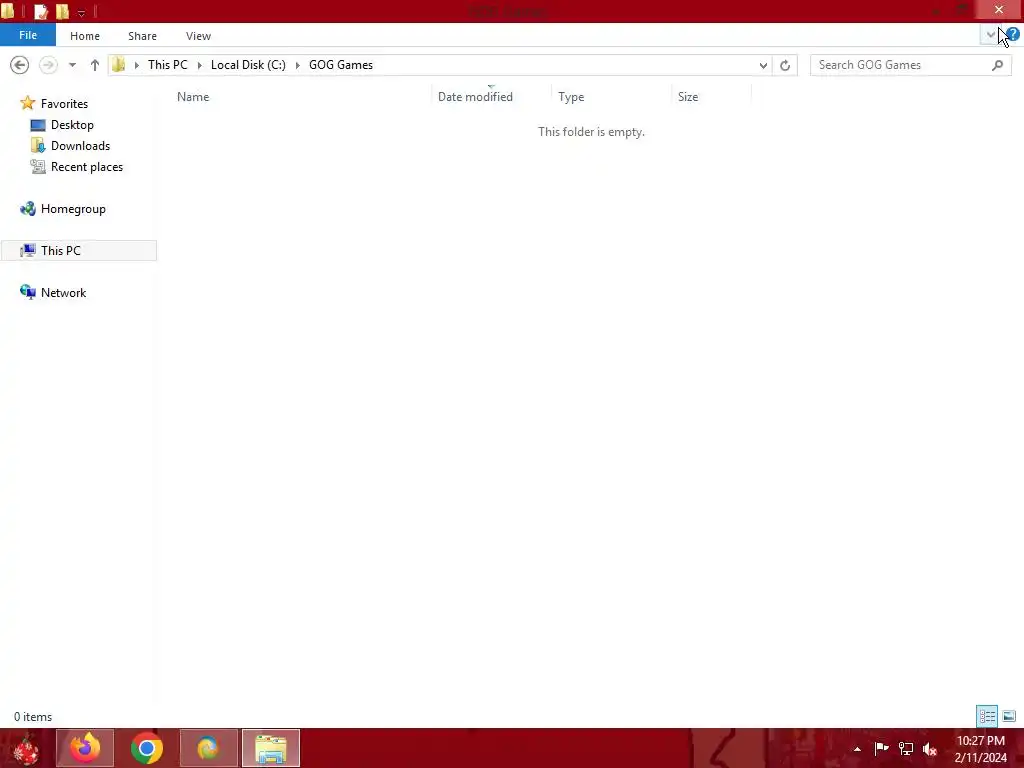Expand the chevron after This PC breadcrumb
This screenshot has height=768, width=1024.
(x=199, y=65)
